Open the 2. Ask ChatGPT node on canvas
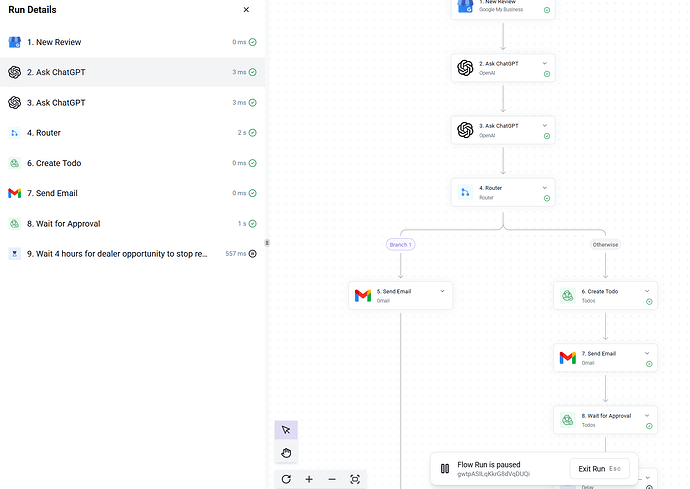Image resolution: width=690 pixels, height=489 pixels. (503, 68)
